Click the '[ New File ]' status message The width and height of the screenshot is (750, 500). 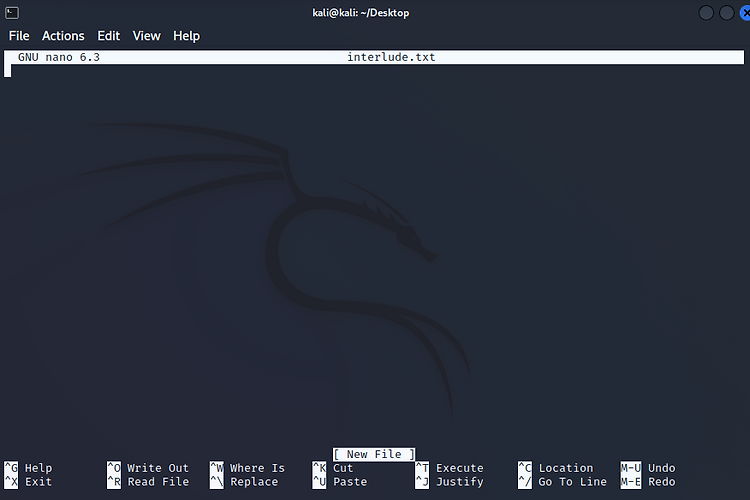point(374,454)
